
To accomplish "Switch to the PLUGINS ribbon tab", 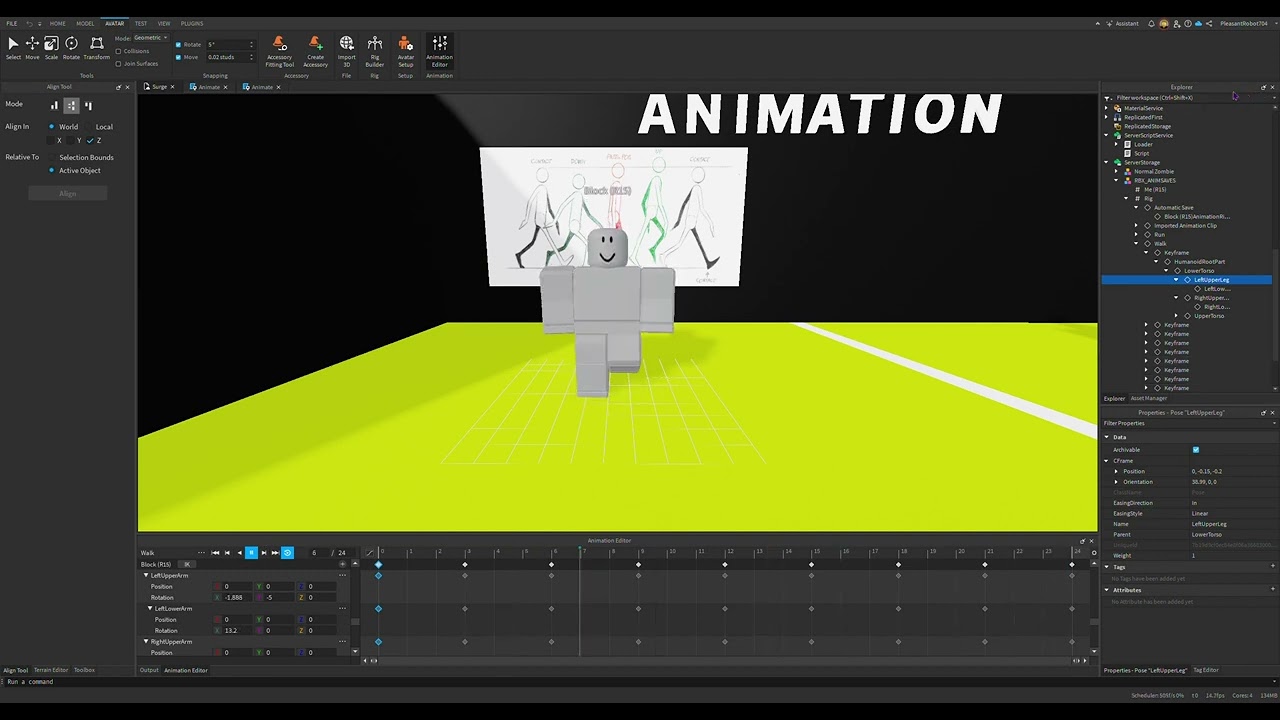I will click(191, 23).
